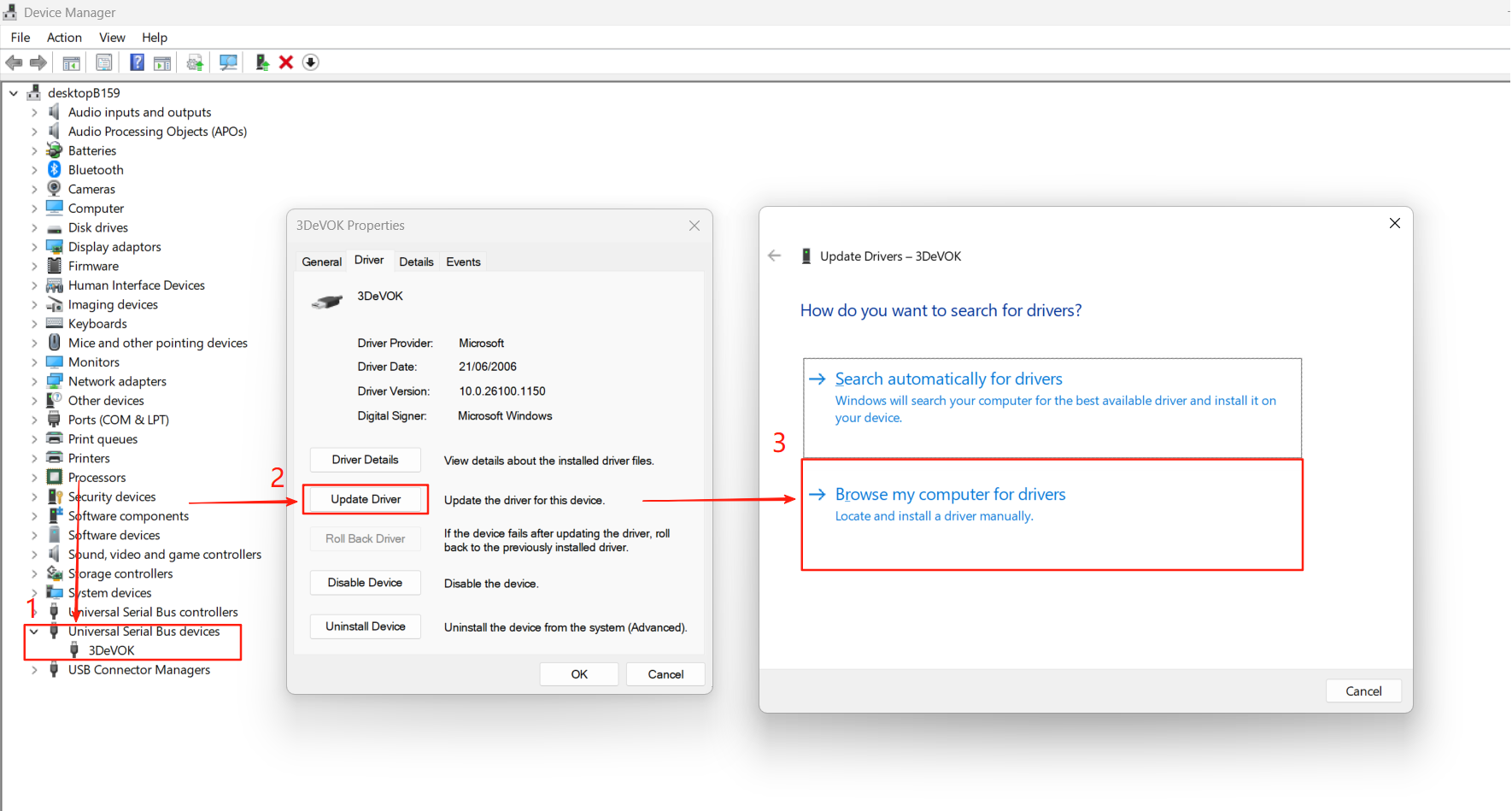Toggle the show/hide console tree toolbar icon

point(72,62)
